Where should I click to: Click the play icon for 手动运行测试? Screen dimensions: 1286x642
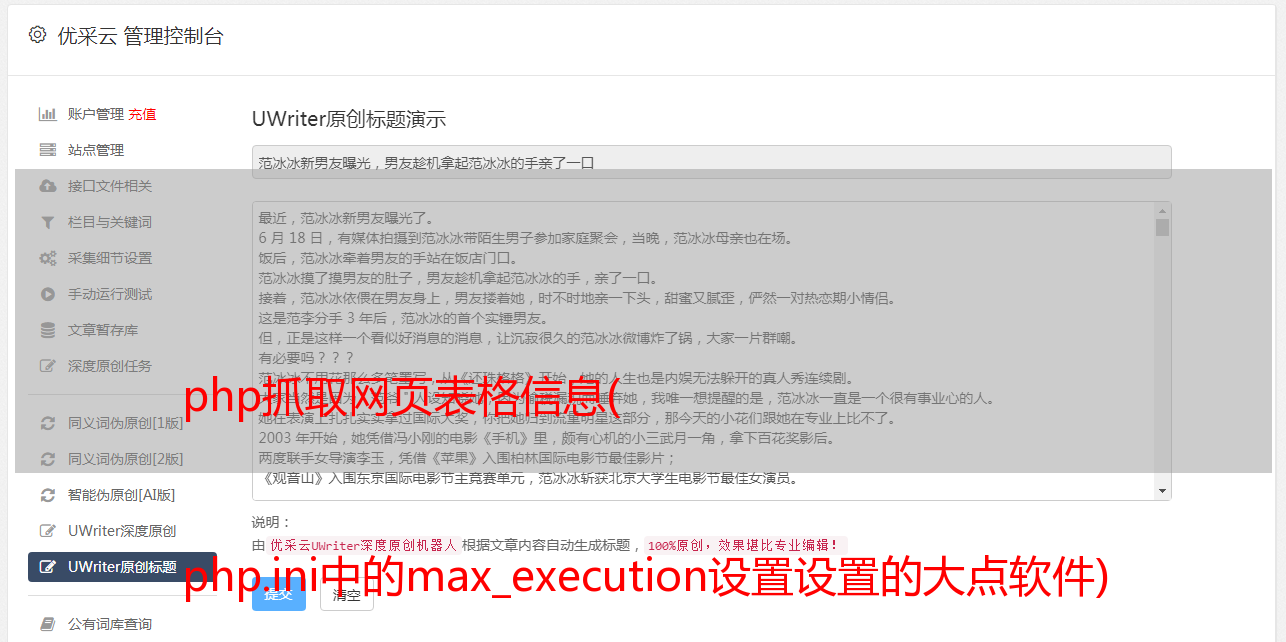(47, 294)
